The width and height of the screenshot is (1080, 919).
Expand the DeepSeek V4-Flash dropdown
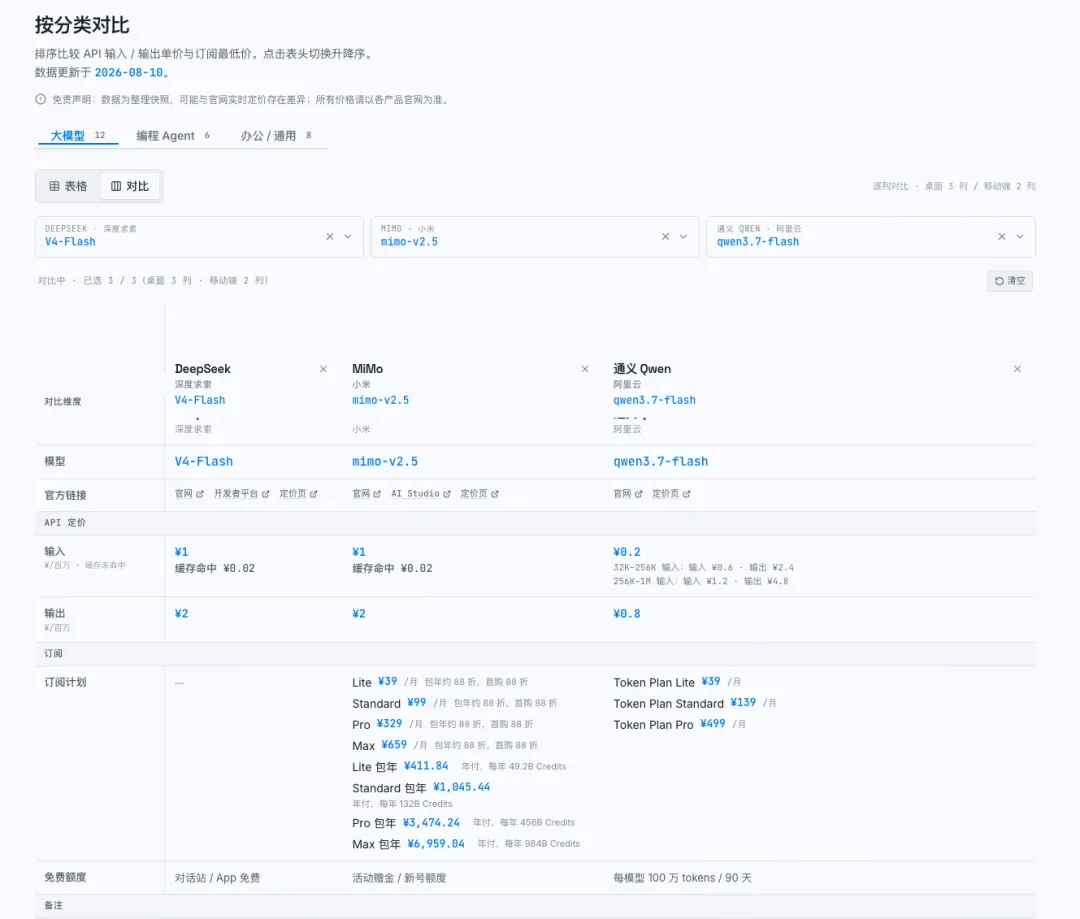click(x=348, y=236)
